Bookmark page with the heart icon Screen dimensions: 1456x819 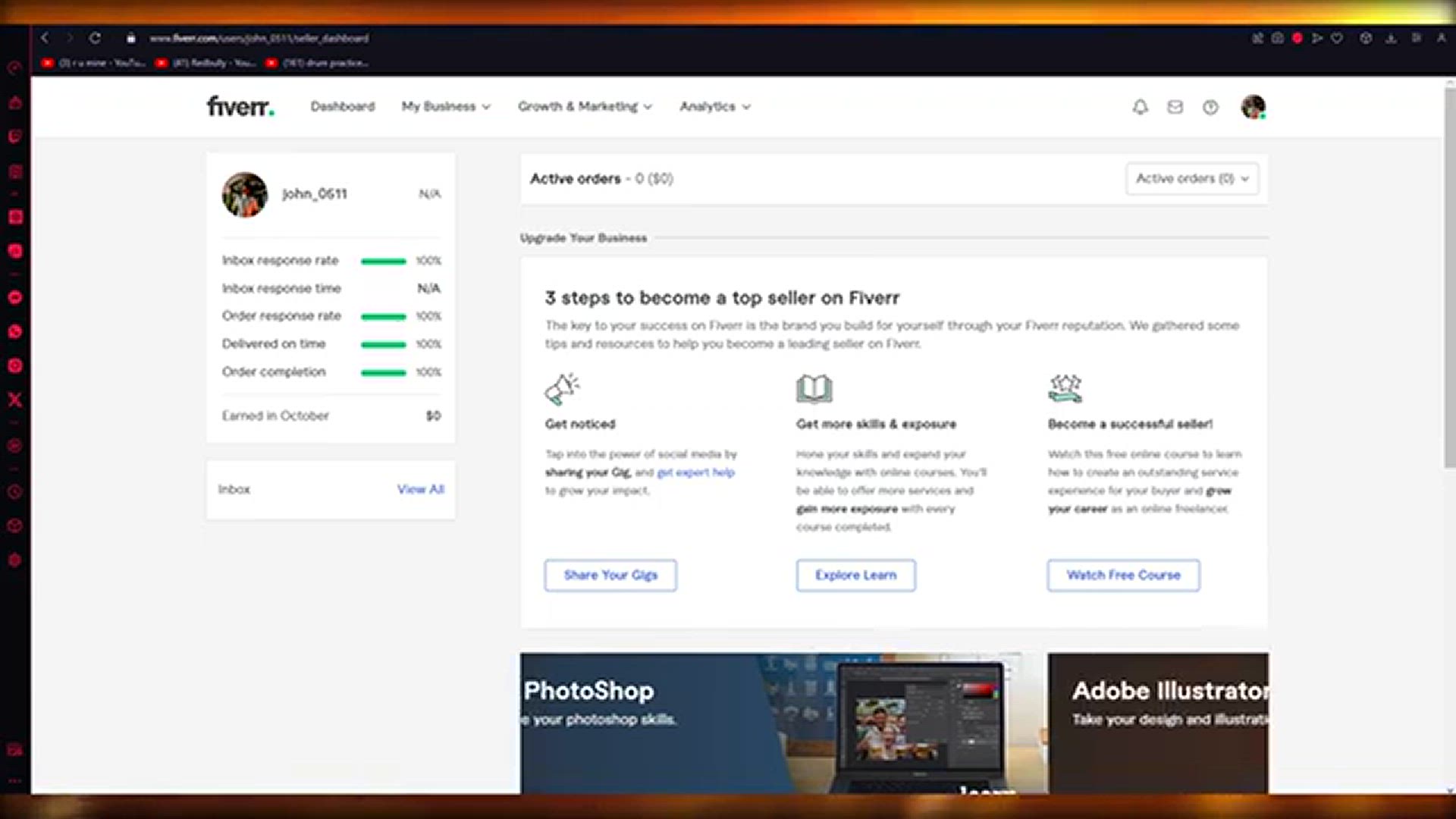1337,38
